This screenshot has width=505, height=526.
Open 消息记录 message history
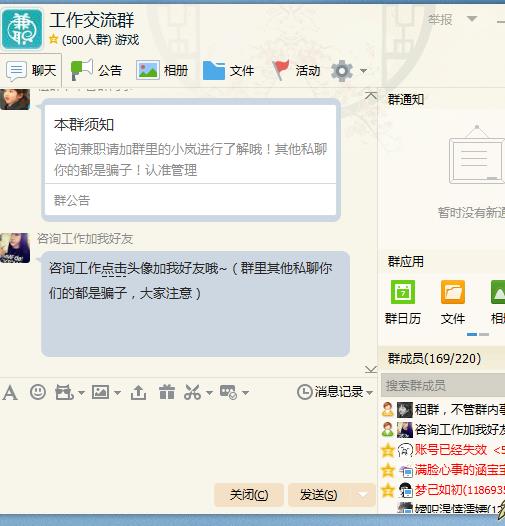click(x=330, y=392)
